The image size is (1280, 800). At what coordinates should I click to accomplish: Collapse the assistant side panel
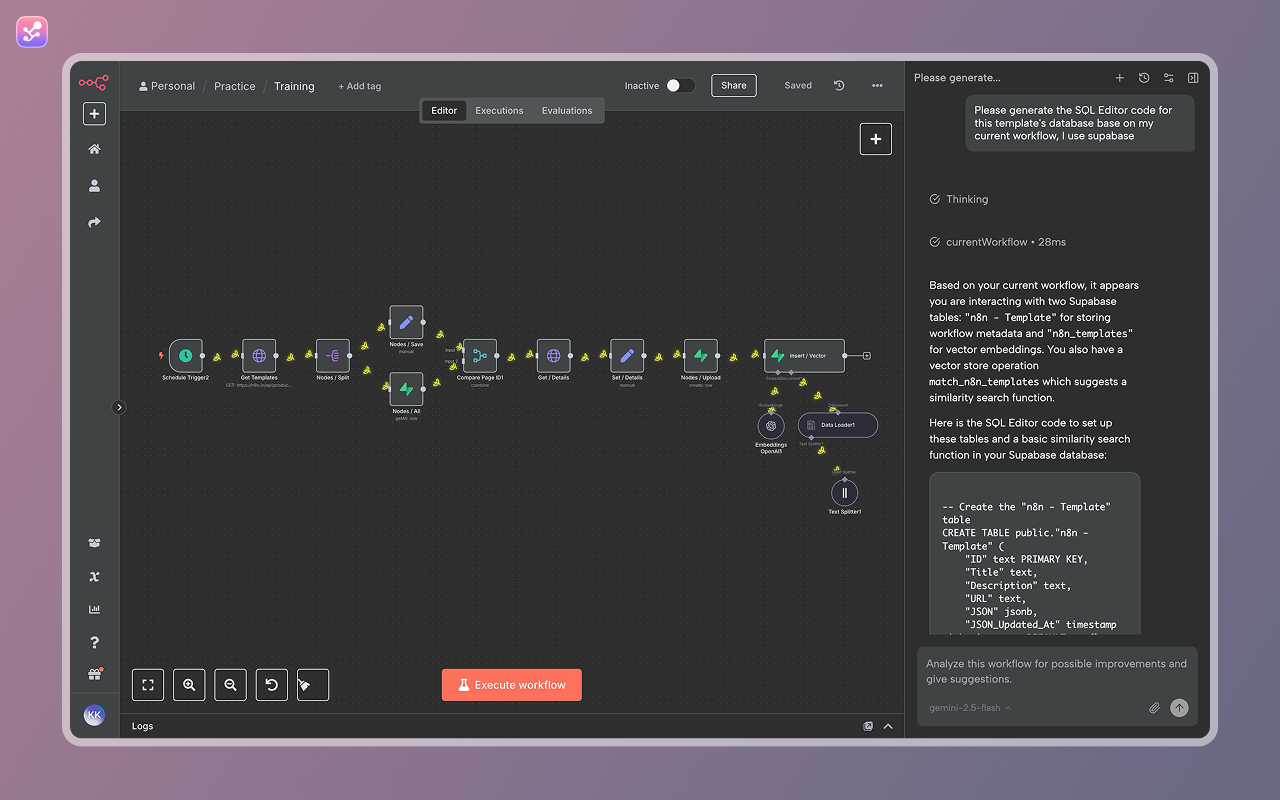click(1193, 78)
